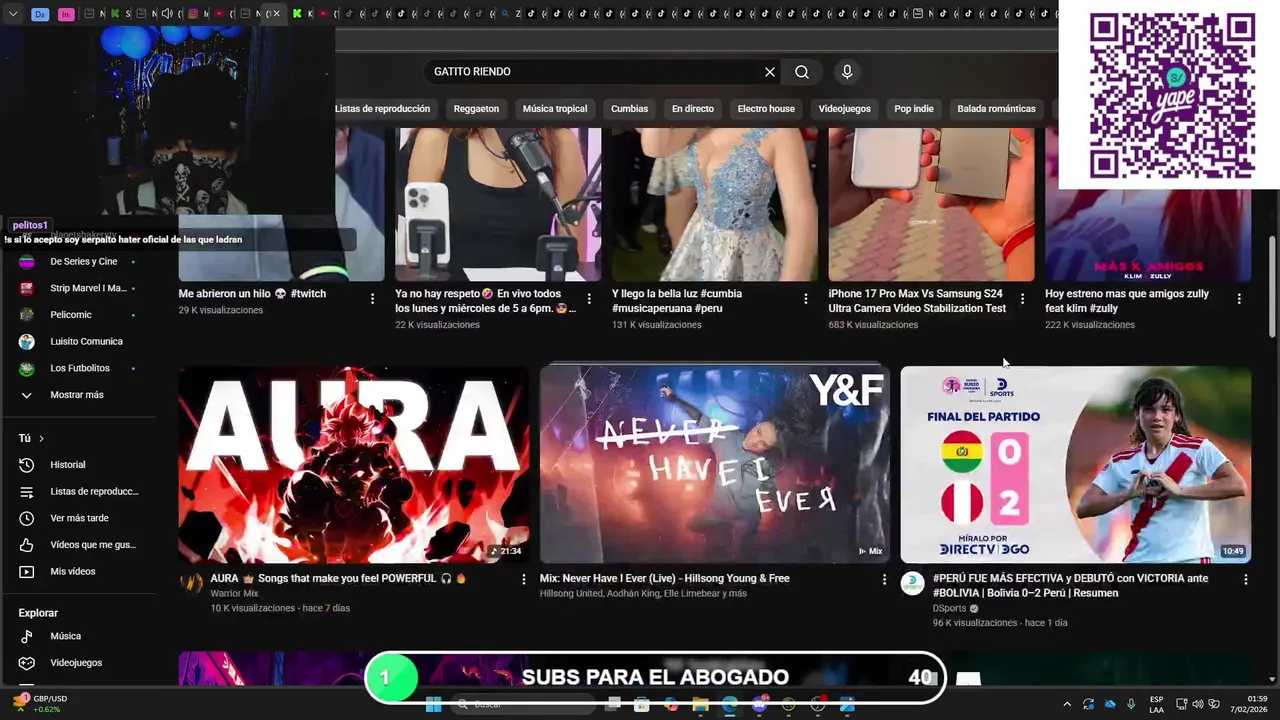
Task: Click the taskbar microphone tray icon
Action: tap(1131, 704)
